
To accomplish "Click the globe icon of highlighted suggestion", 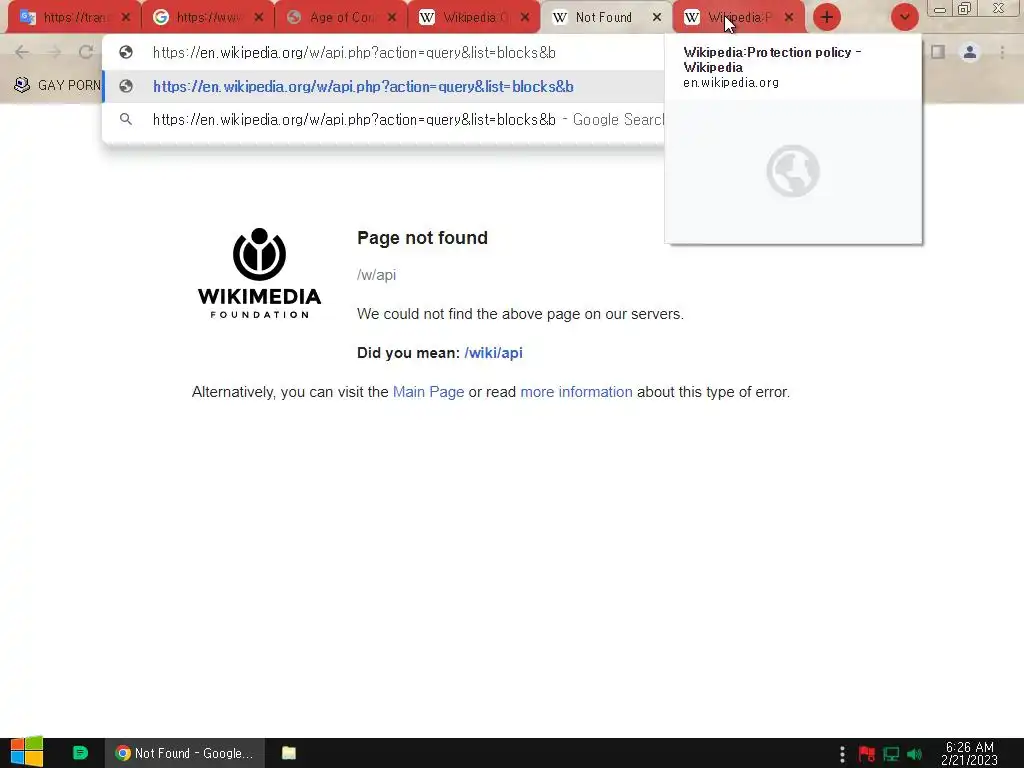I will [x=126, y=86].
